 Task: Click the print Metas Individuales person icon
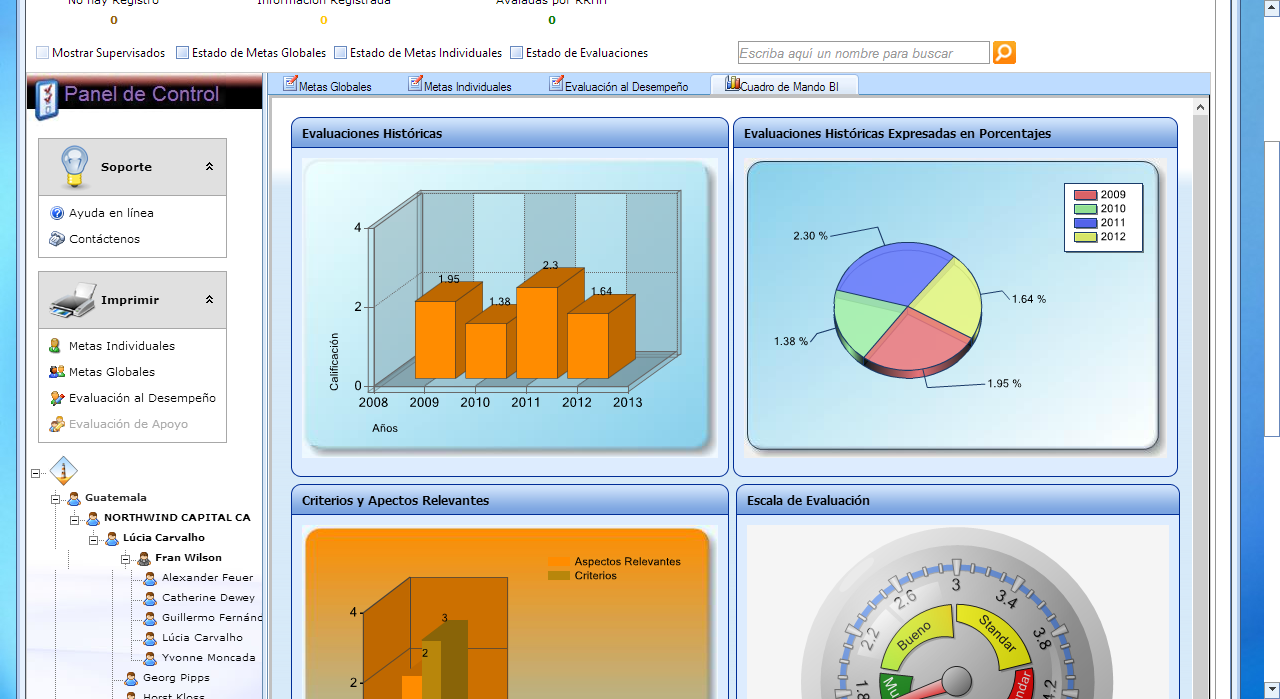(x=56, y=346)
